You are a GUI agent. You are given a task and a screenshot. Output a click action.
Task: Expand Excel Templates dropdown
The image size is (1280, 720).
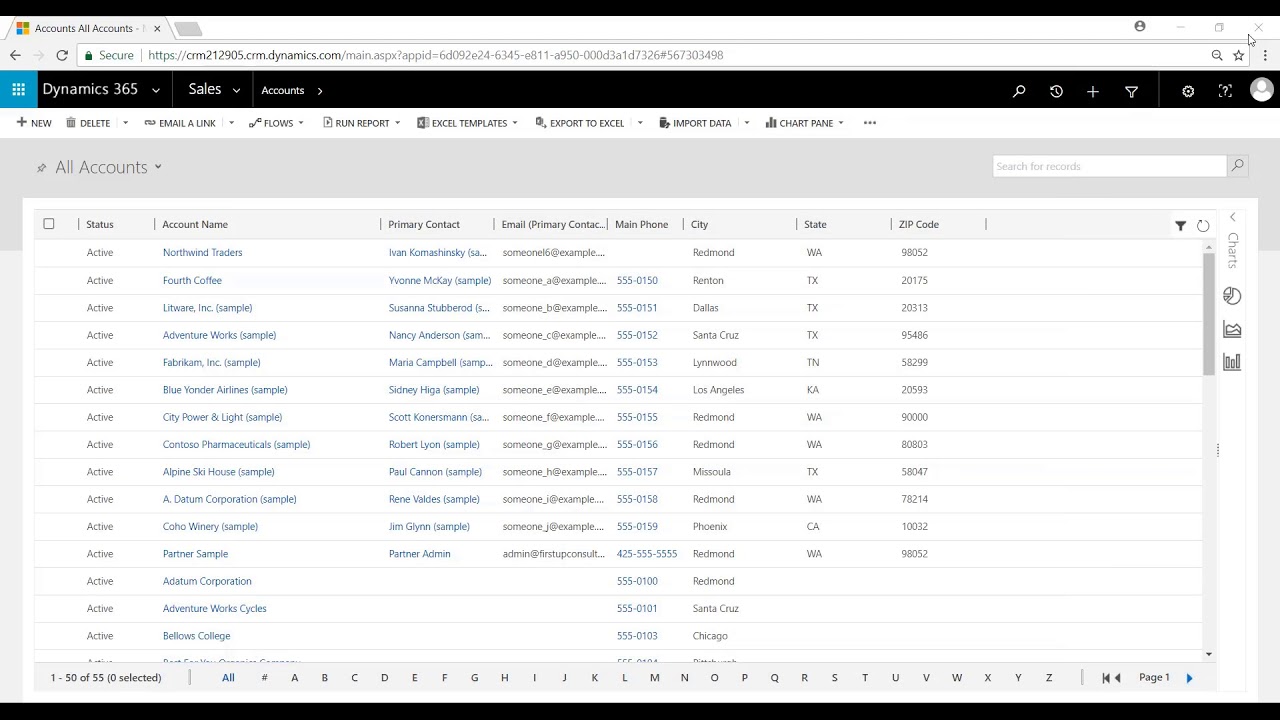[x=514, y=123]
